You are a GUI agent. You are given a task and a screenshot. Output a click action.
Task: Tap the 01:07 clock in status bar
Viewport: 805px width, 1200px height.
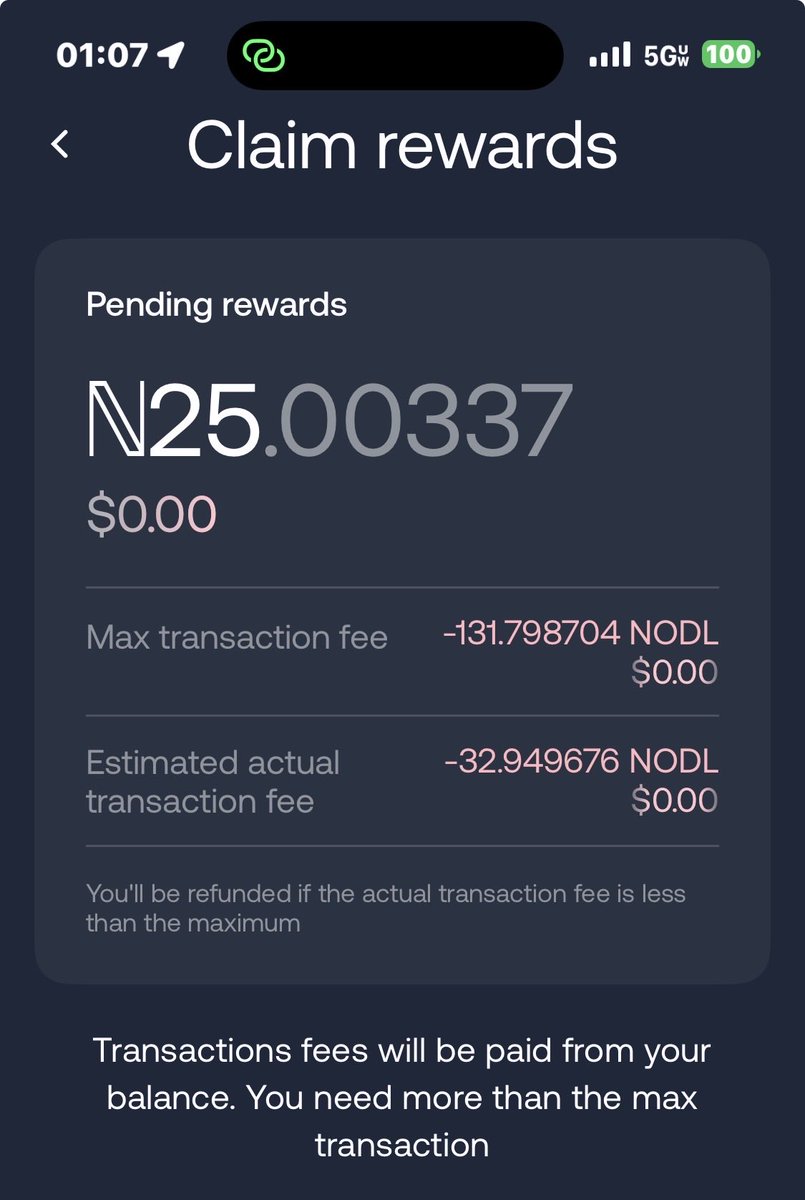[102, 55]
